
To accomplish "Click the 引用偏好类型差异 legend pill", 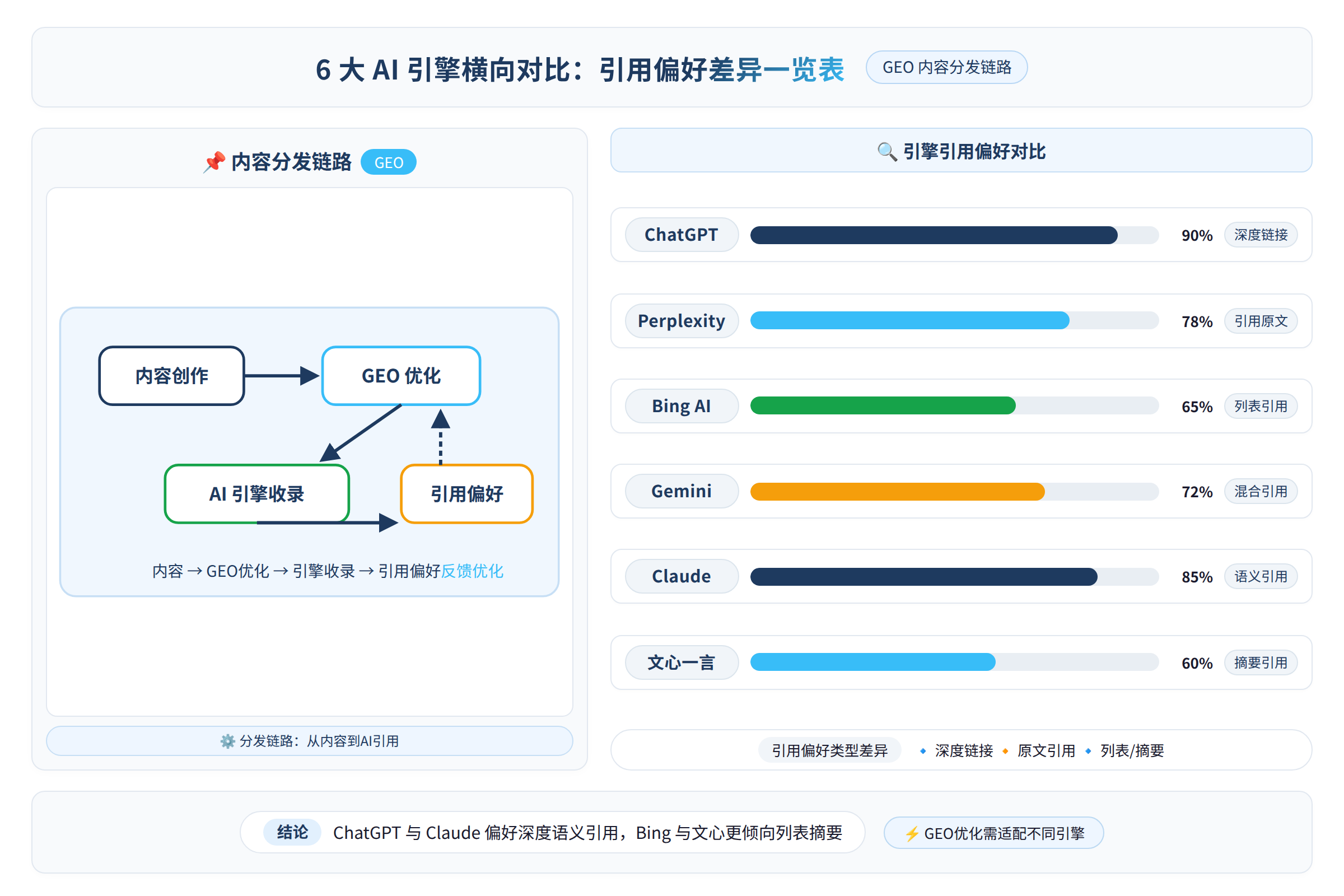I will pos(830,750).
